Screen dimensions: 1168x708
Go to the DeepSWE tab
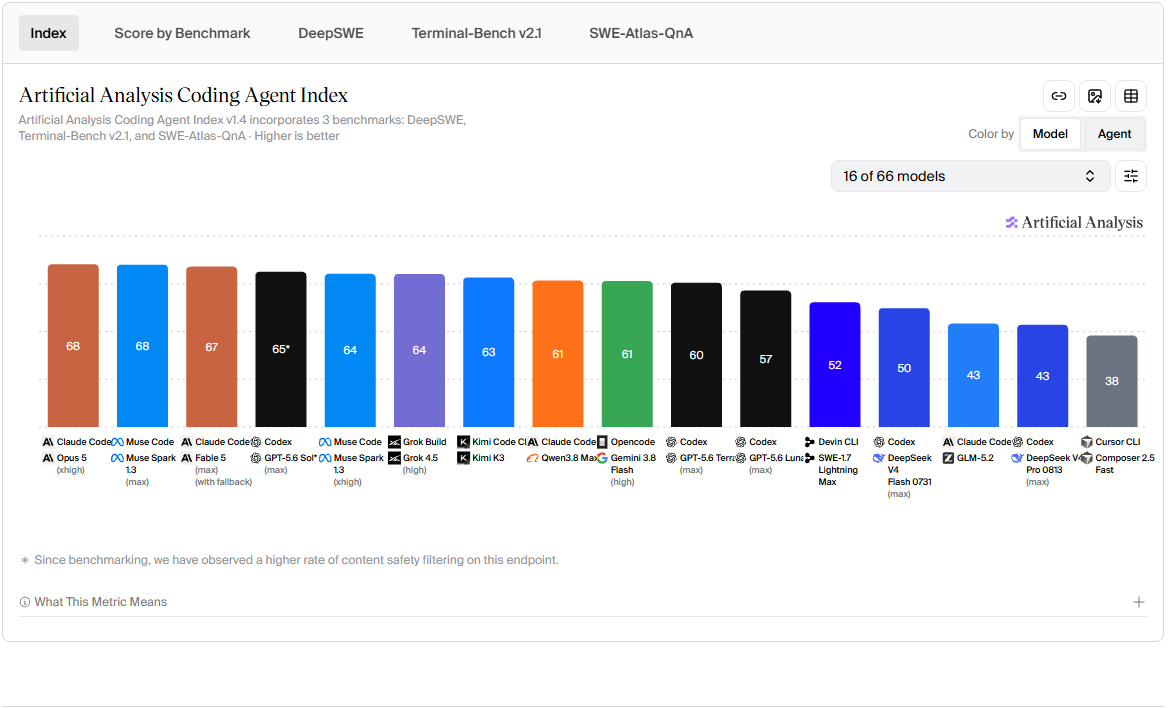331,34
